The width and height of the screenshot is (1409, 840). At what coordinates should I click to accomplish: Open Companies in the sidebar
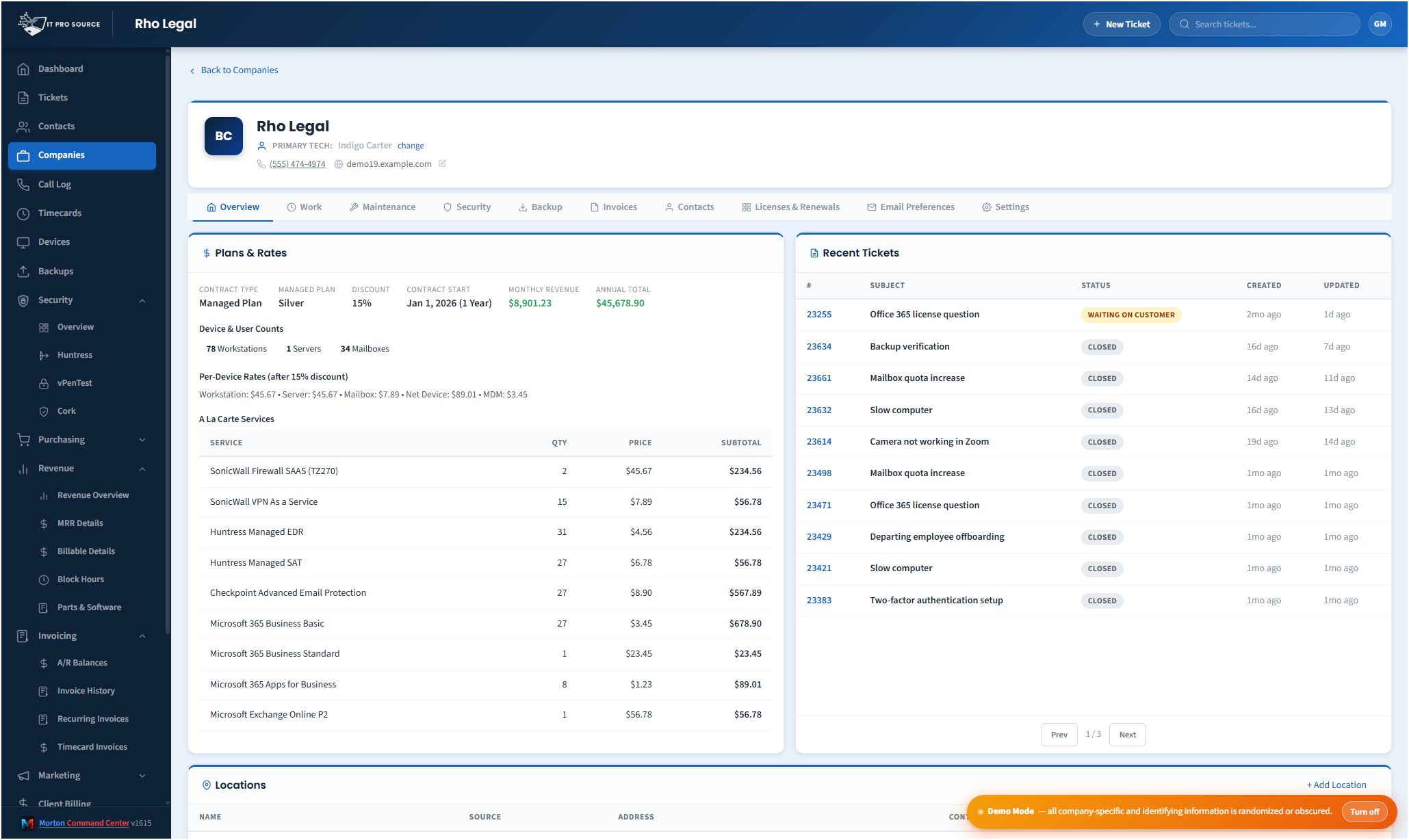[x=82, y=155]
